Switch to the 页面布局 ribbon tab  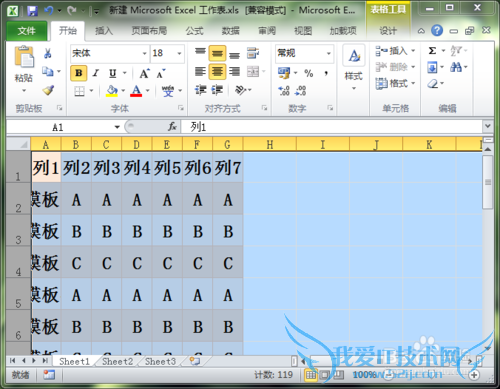pos(149,31)
